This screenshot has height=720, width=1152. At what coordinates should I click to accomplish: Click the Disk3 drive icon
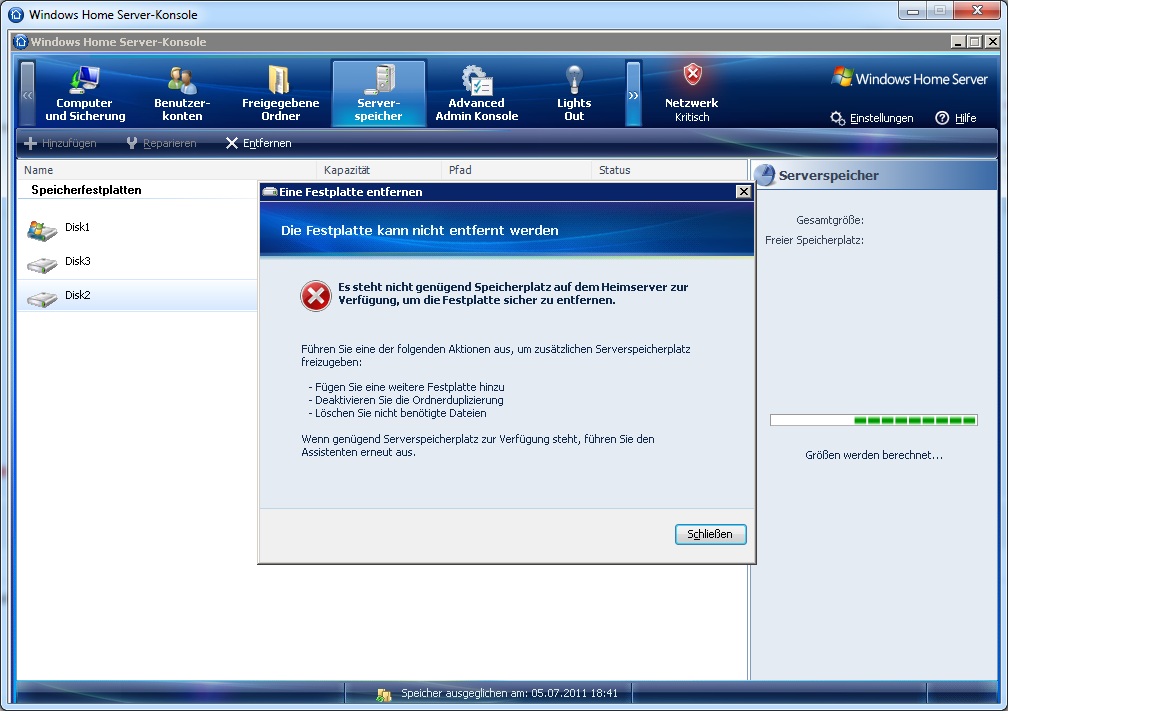click(x=42, y=264)
